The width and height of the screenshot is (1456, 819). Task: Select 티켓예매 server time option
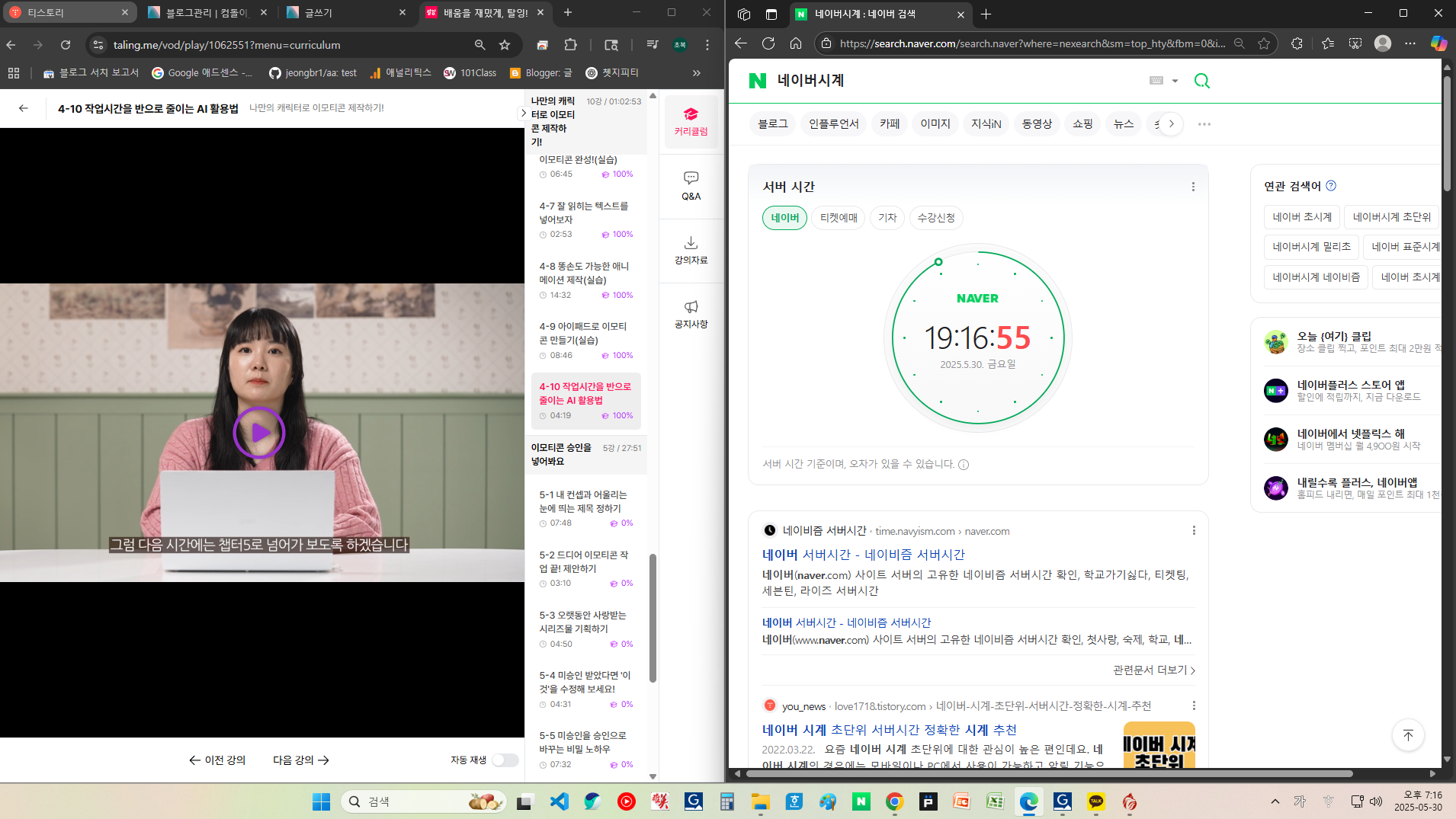click(x=839, y=218)
